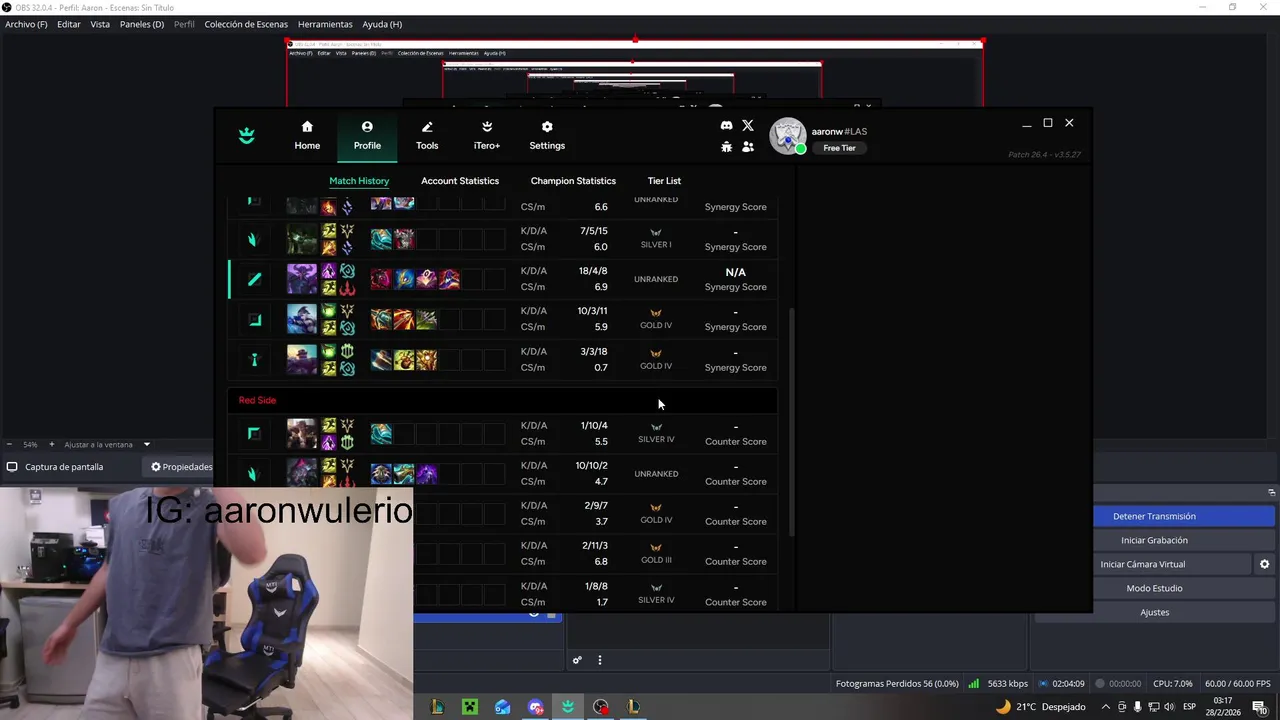Open the 21°C Despejado weather widget
1280x720 pixels.
coord(1040,707)
